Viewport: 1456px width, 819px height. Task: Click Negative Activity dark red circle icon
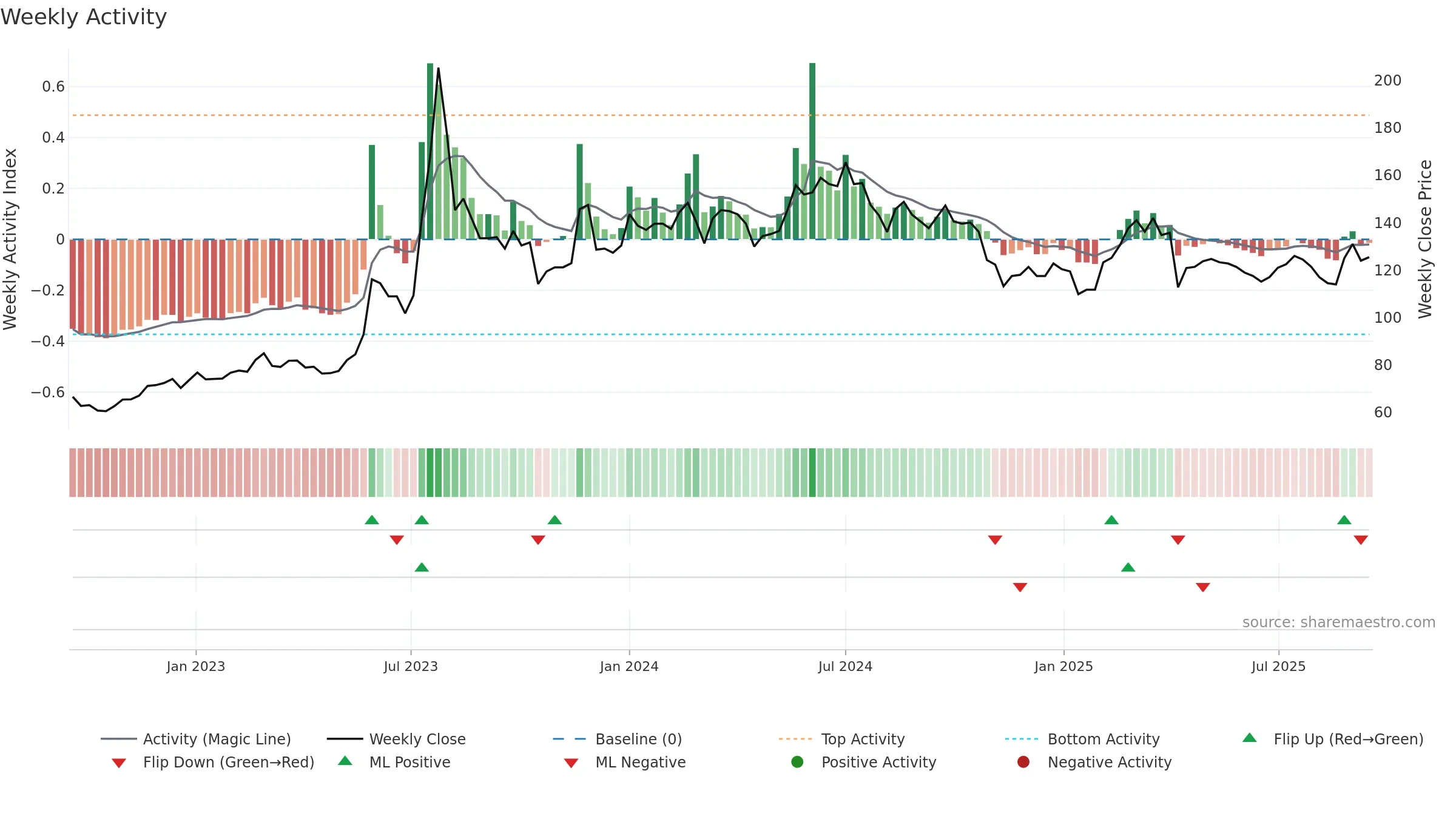click(x=1023, y=761)
